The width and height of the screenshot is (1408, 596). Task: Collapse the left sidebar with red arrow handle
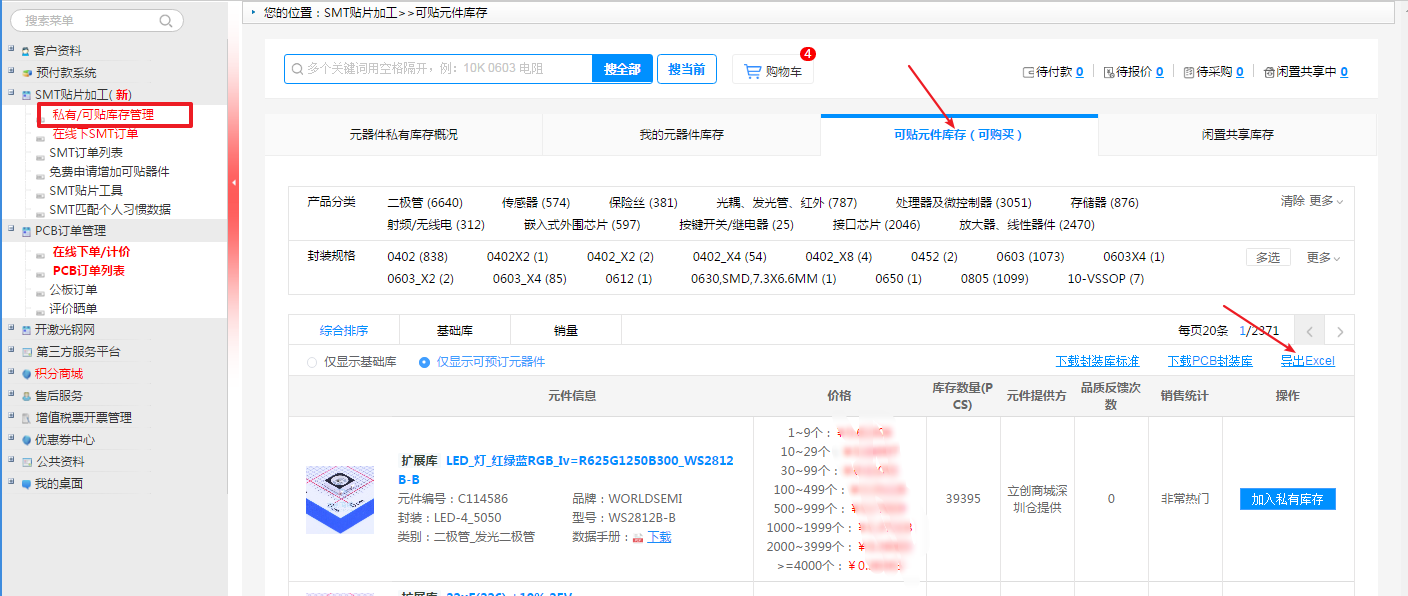pos(234,183)
